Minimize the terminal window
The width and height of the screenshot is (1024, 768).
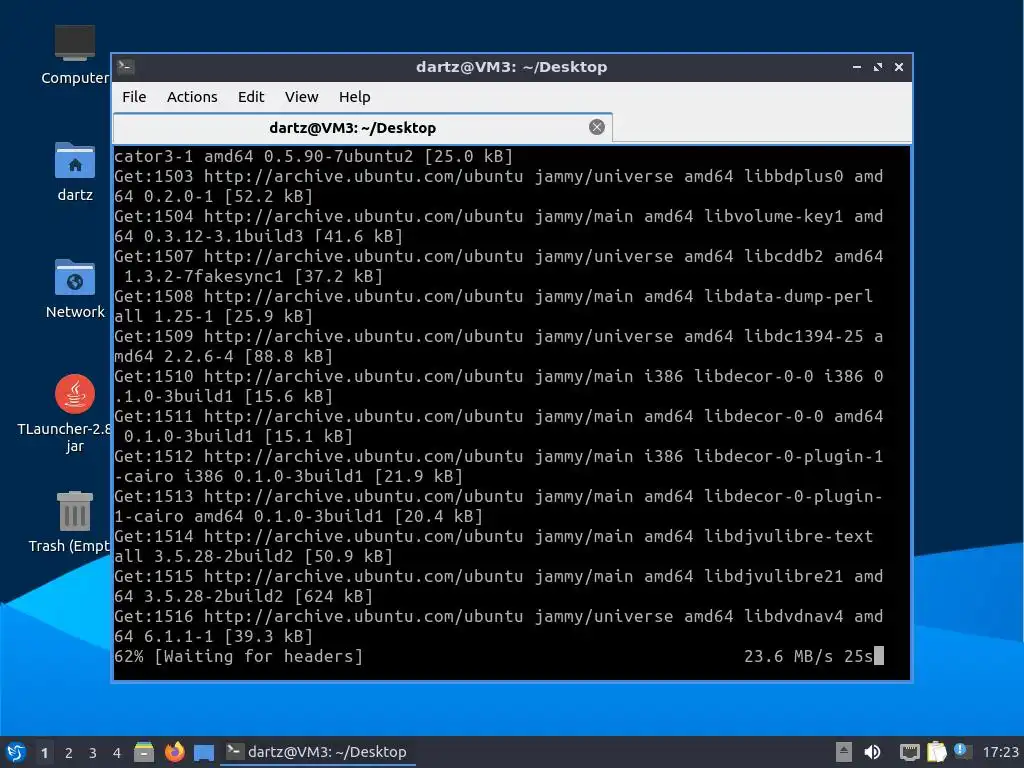(857, 67)
